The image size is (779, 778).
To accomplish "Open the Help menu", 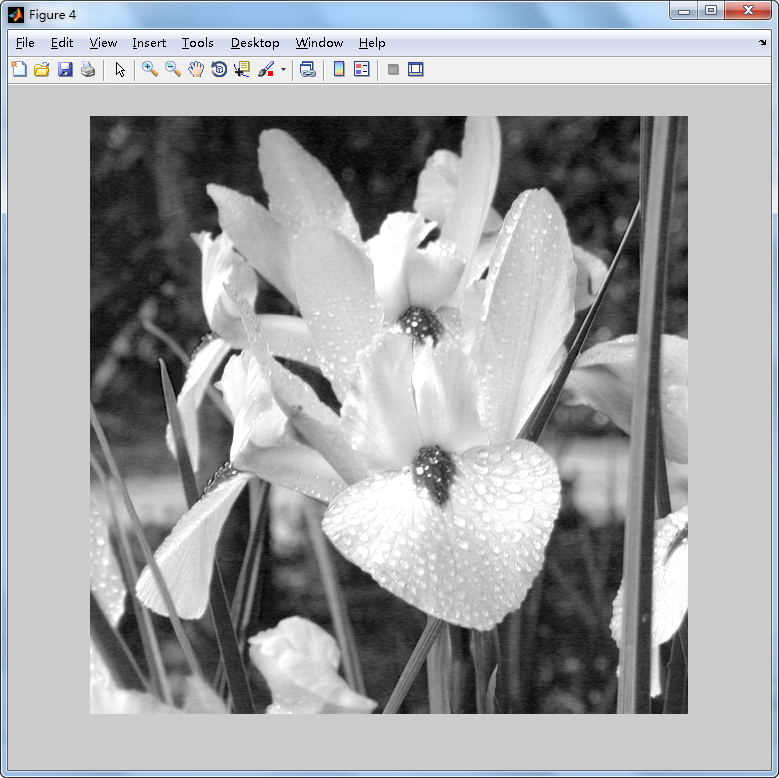I will click(x=372, y=43).
